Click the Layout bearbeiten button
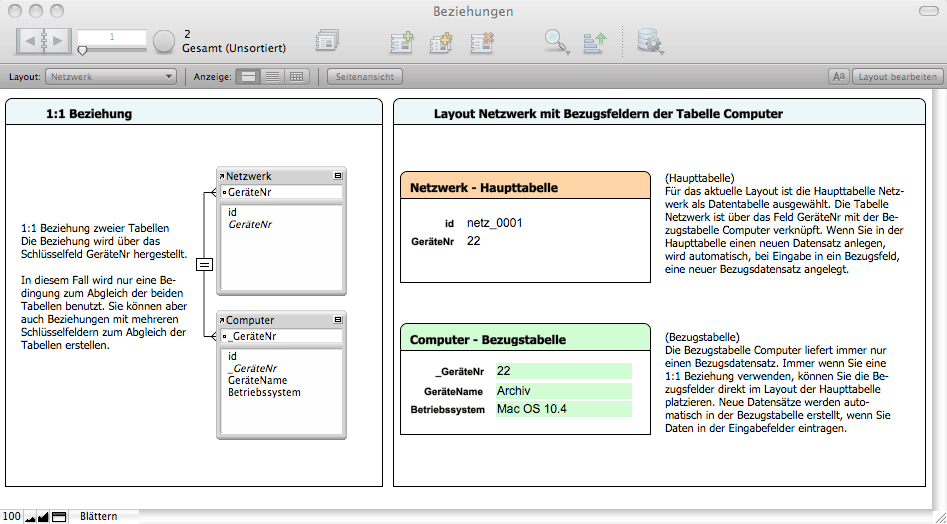 tap(897, 76)
